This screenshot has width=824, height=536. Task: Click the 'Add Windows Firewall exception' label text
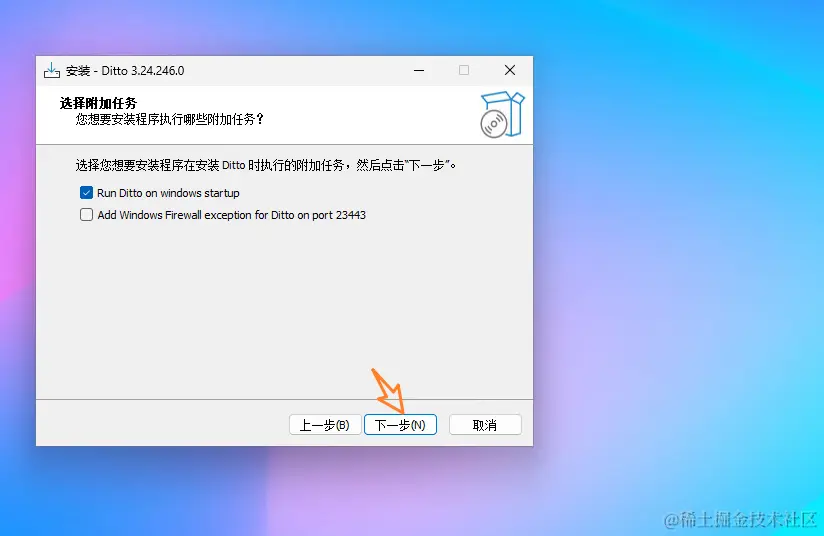(x=231, y=215)
